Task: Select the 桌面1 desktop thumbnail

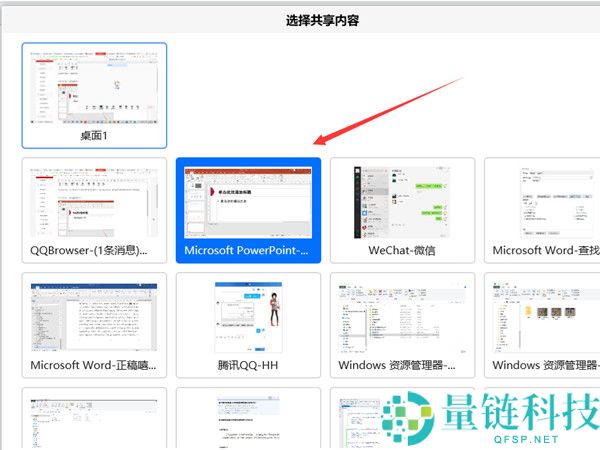Action: tap(94, 85)
